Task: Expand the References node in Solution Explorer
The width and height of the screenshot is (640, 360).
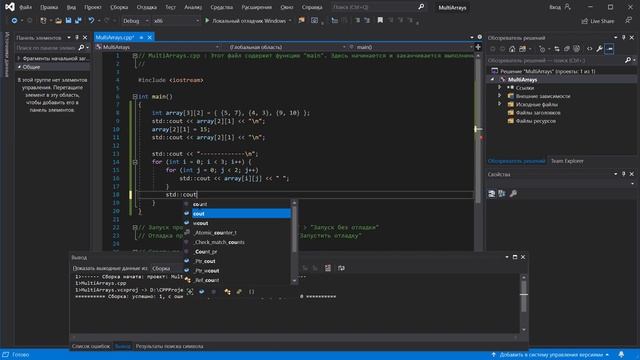Action: [499, 87]
